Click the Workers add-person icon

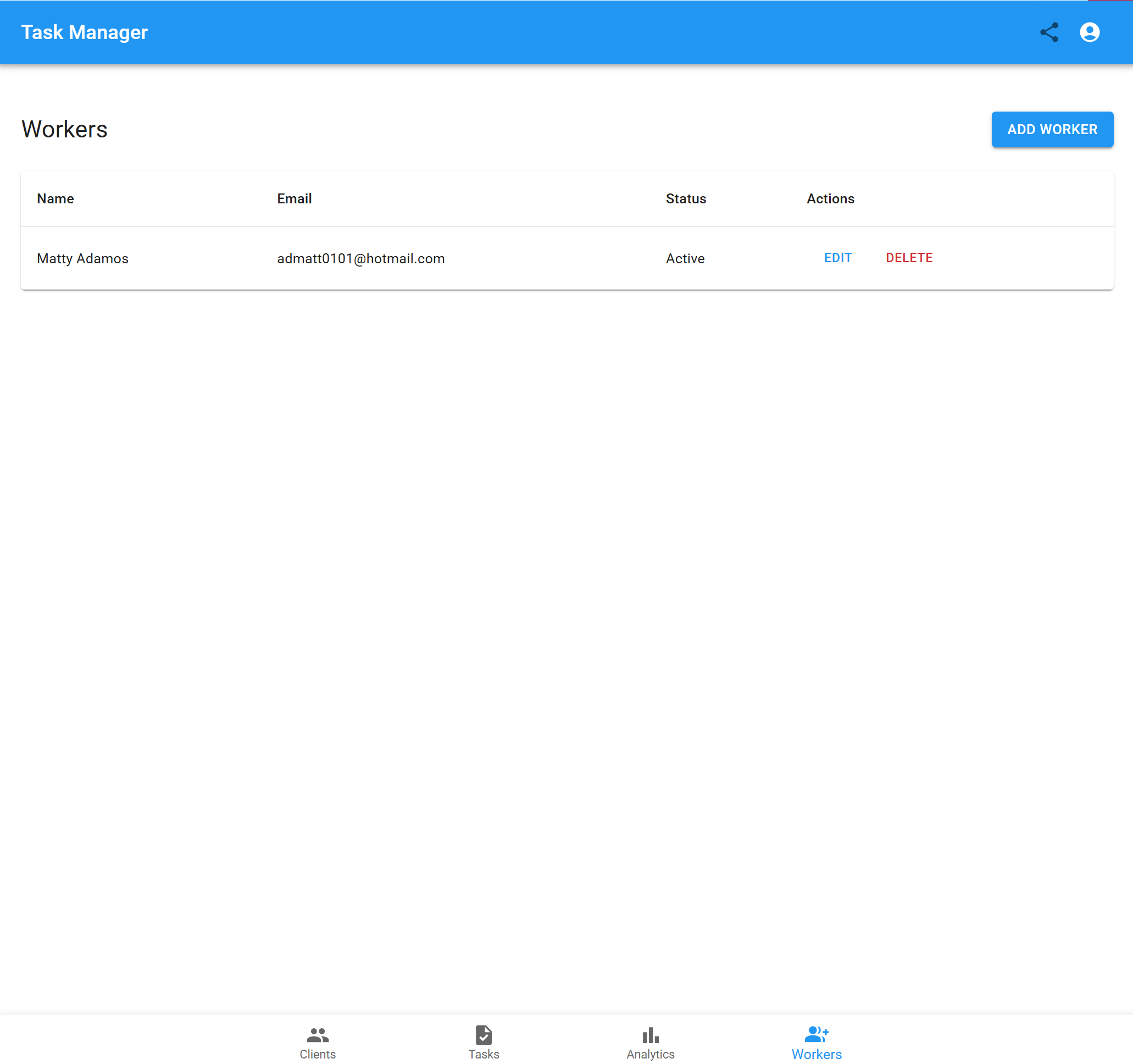coord(816,1034)
